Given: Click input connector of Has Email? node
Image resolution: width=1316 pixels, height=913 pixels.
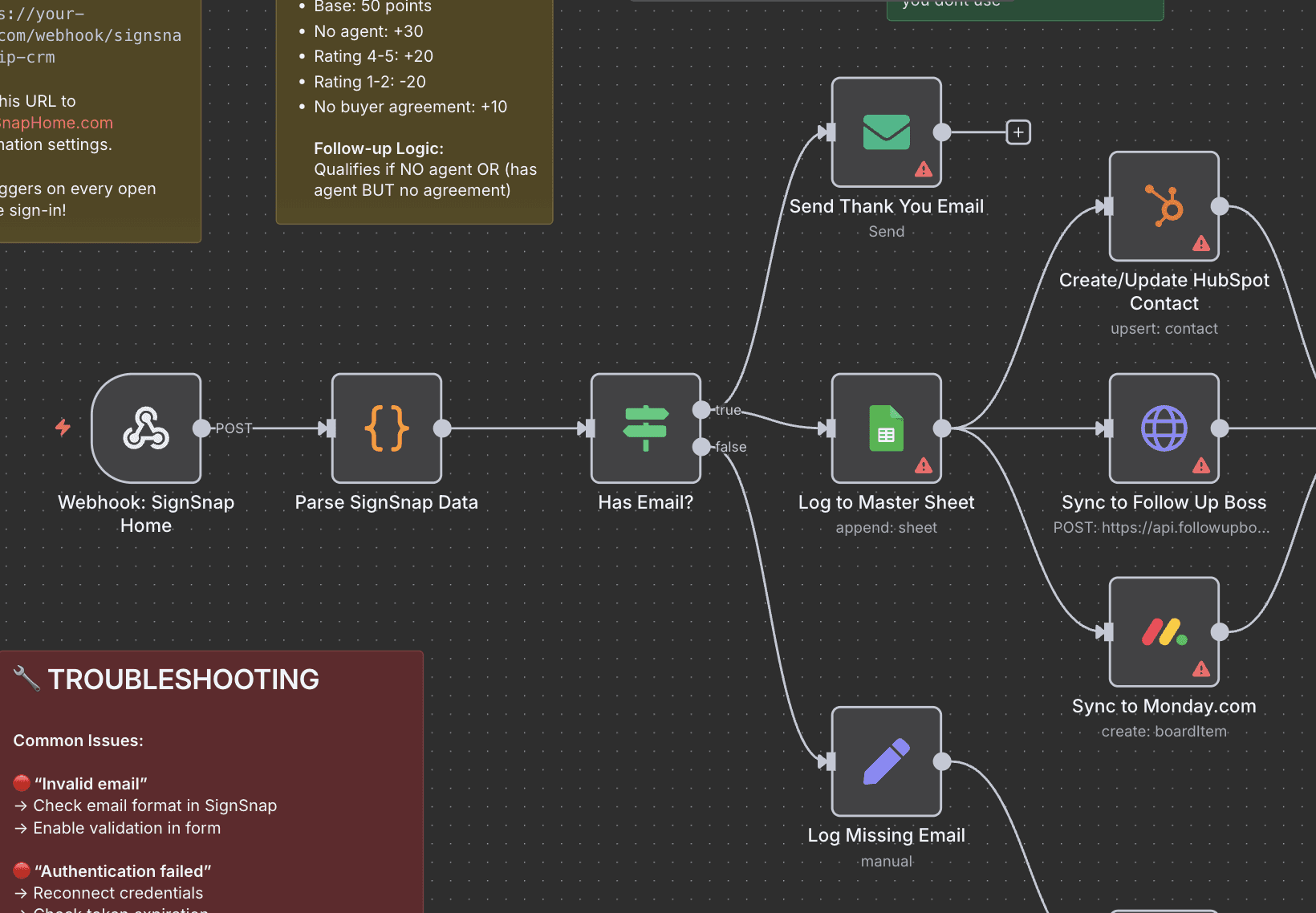Looking at the screenshot, I should pos(590,428).
